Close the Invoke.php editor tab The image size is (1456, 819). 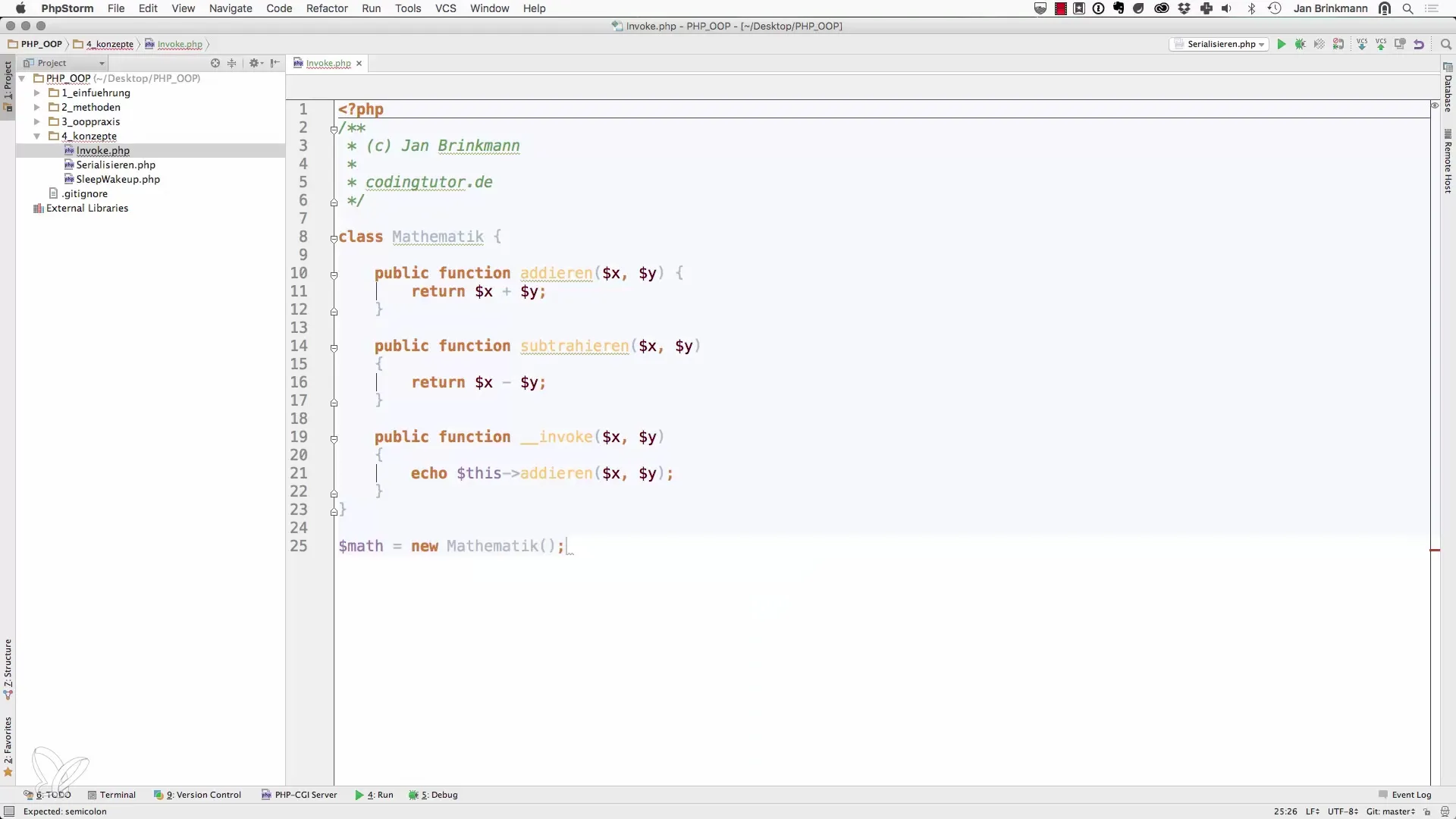click(x=359, y=63)
